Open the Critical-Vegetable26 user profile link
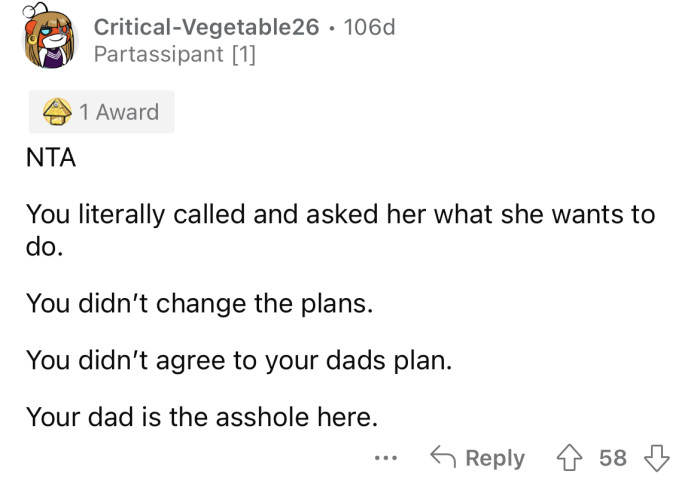Screen dimensions: 700x480 pyautogui.click(x=199, y=27)
